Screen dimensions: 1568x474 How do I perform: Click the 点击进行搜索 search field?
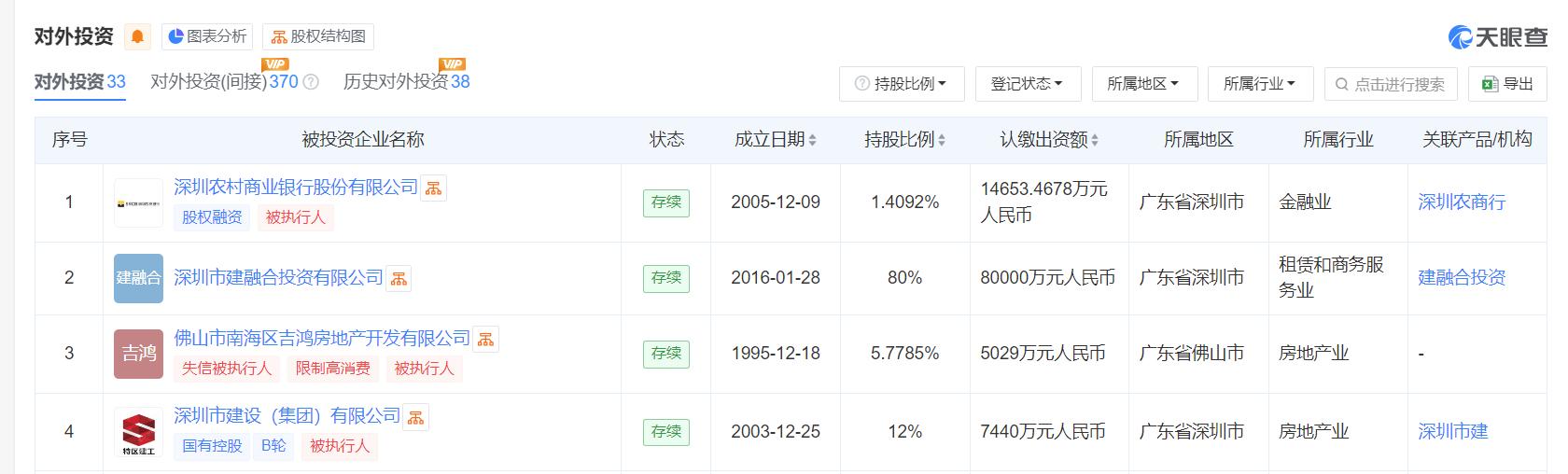pos(1392,84)
